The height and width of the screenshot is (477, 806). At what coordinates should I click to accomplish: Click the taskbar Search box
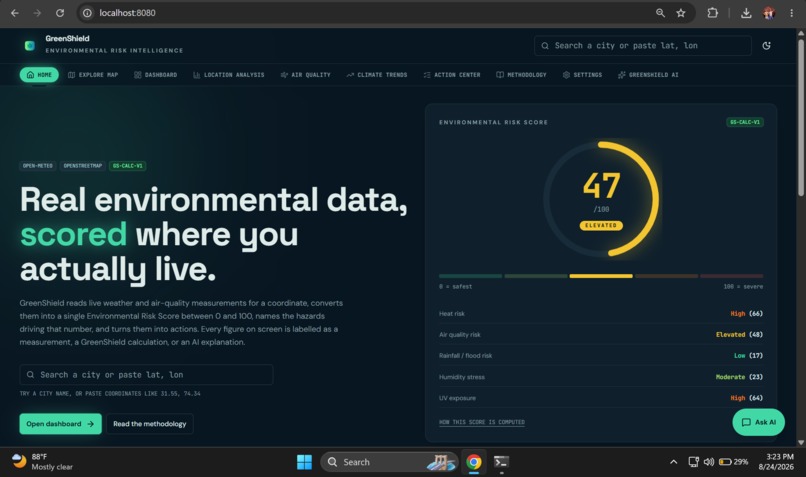pyautogui.click(x=389, y=462)
